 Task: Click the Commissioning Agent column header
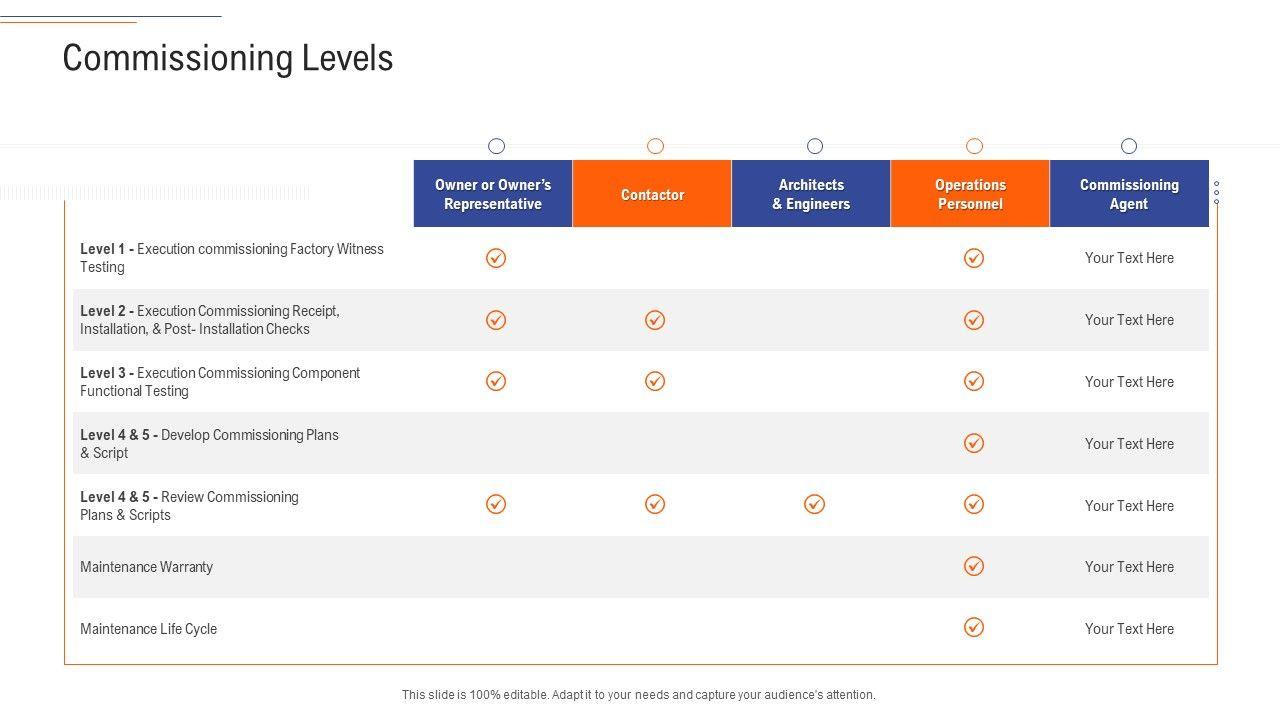(x=1129, y=194)
